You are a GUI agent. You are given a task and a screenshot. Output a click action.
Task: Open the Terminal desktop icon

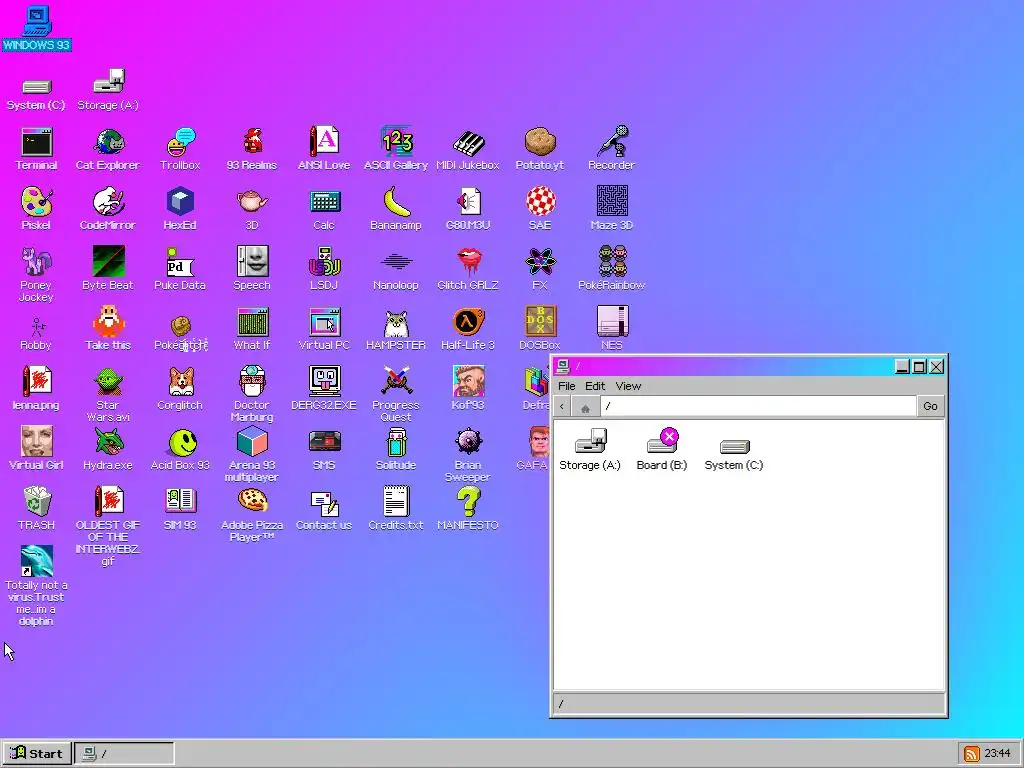coord(37,149)
